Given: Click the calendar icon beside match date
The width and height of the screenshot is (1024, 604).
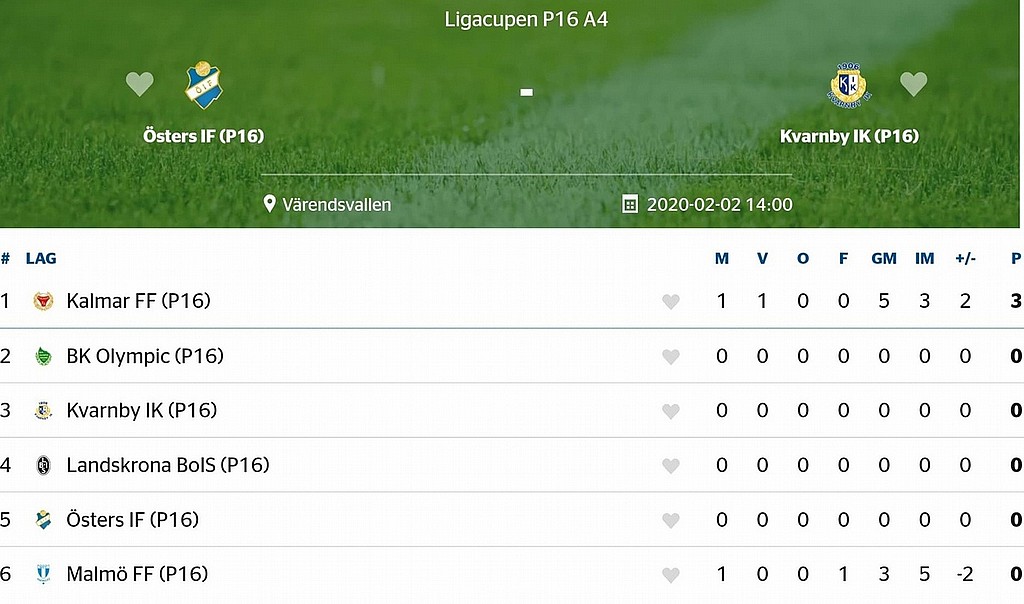Looking at the screenshot, I should point(630,204).
